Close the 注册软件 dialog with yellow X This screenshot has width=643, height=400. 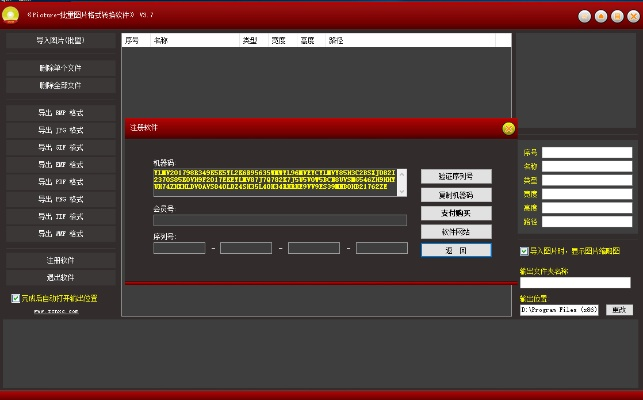(508, 128)
